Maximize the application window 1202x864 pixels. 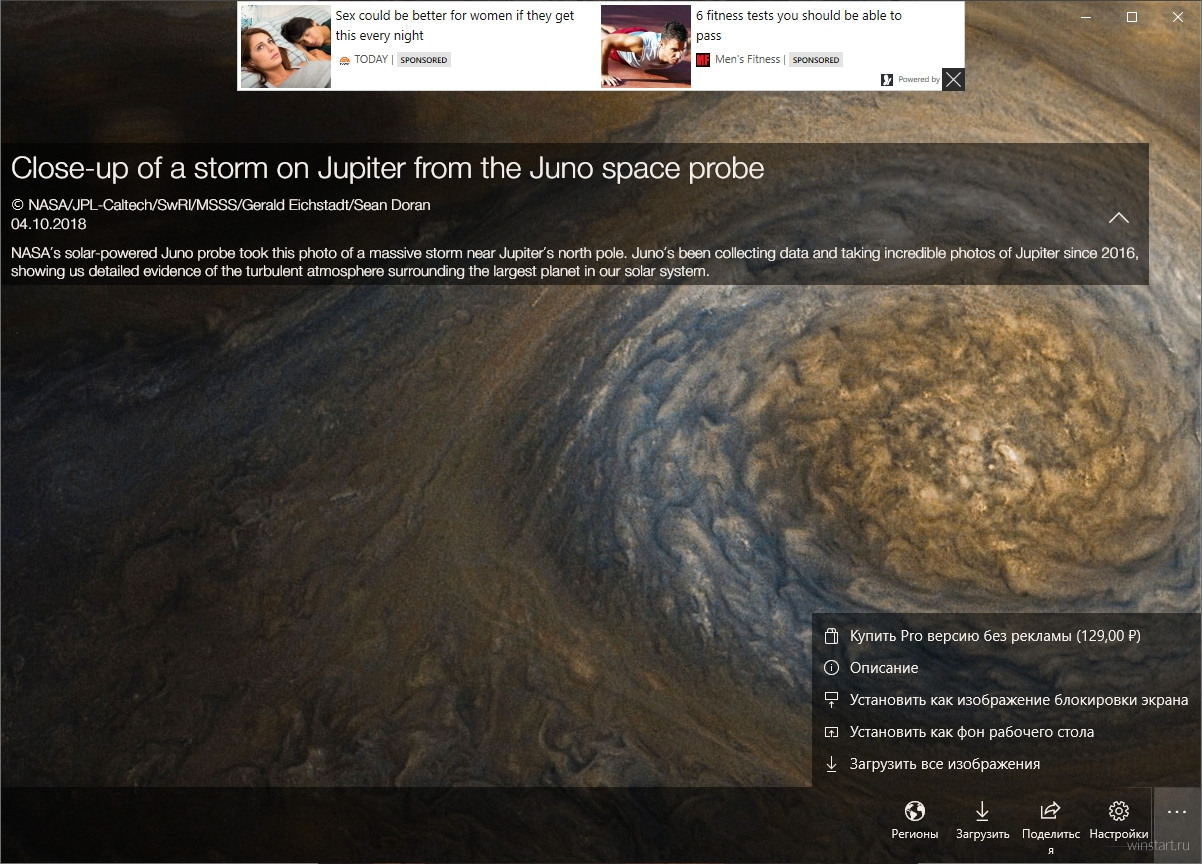pos(1131,17)
